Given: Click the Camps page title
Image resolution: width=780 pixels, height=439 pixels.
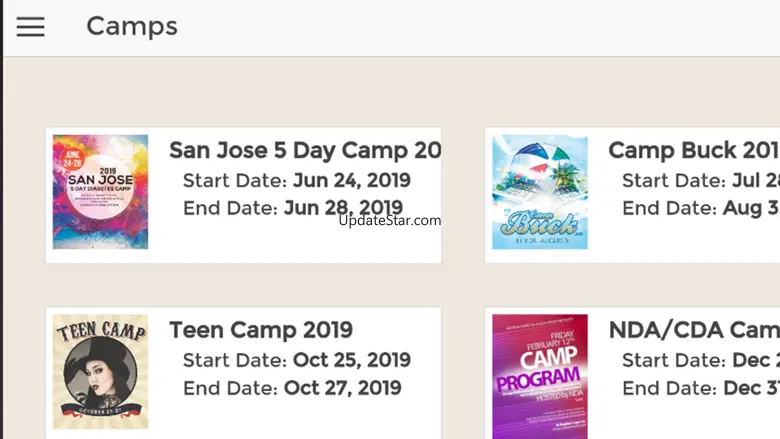Looking at the screenshot, I should 132,27.
